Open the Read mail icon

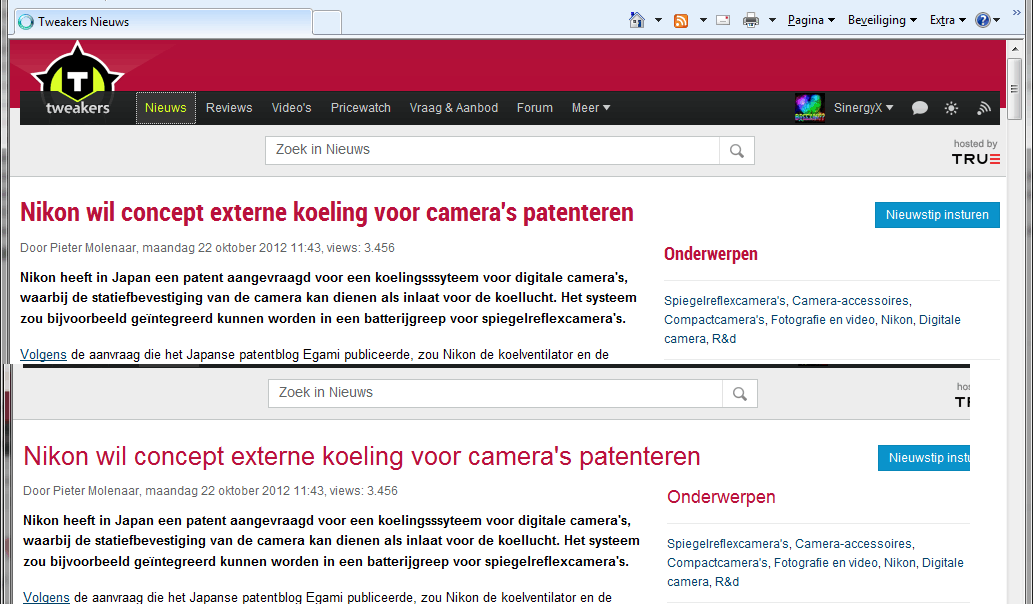point(722,19)
